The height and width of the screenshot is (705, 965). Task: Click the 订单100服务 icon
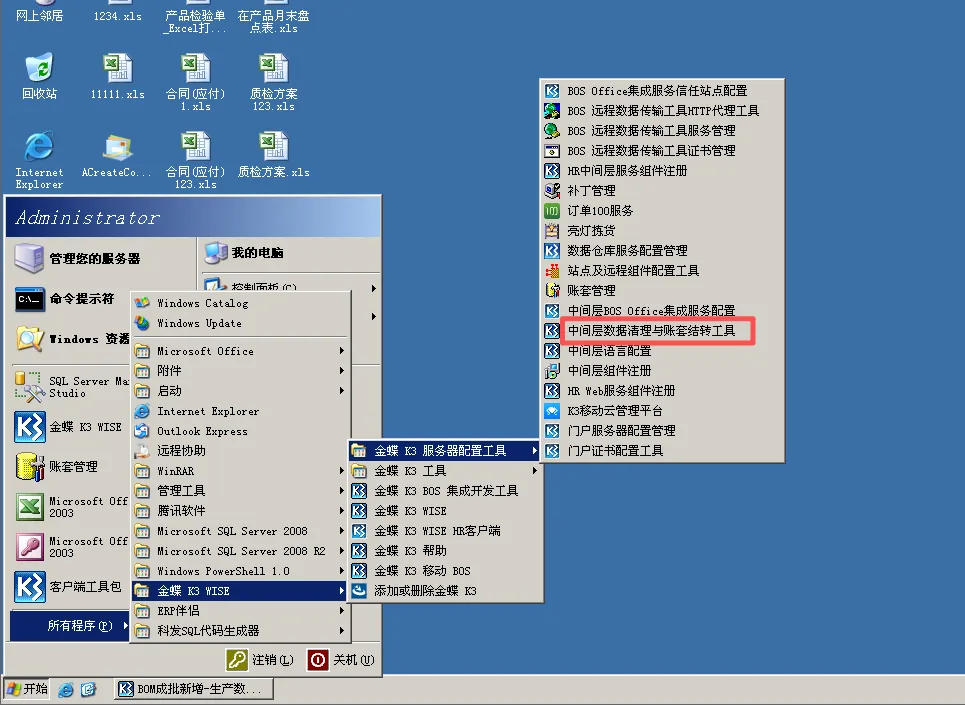coord(552,211)
